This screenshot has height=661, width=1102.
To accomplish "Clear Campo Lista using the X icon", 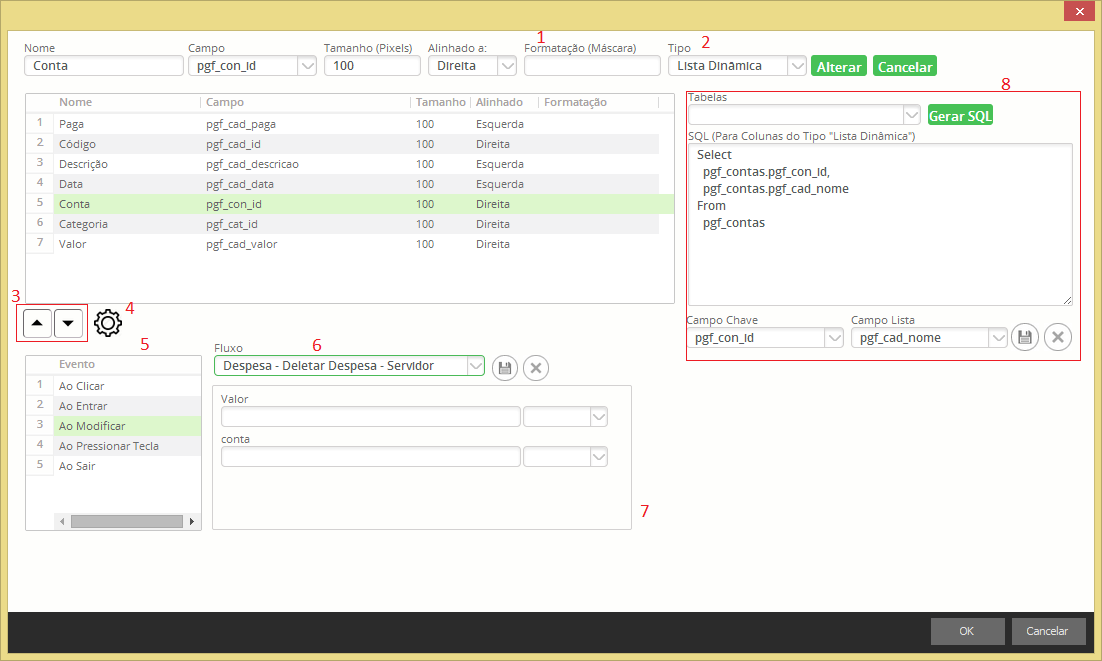I will tap(1058, 337).
